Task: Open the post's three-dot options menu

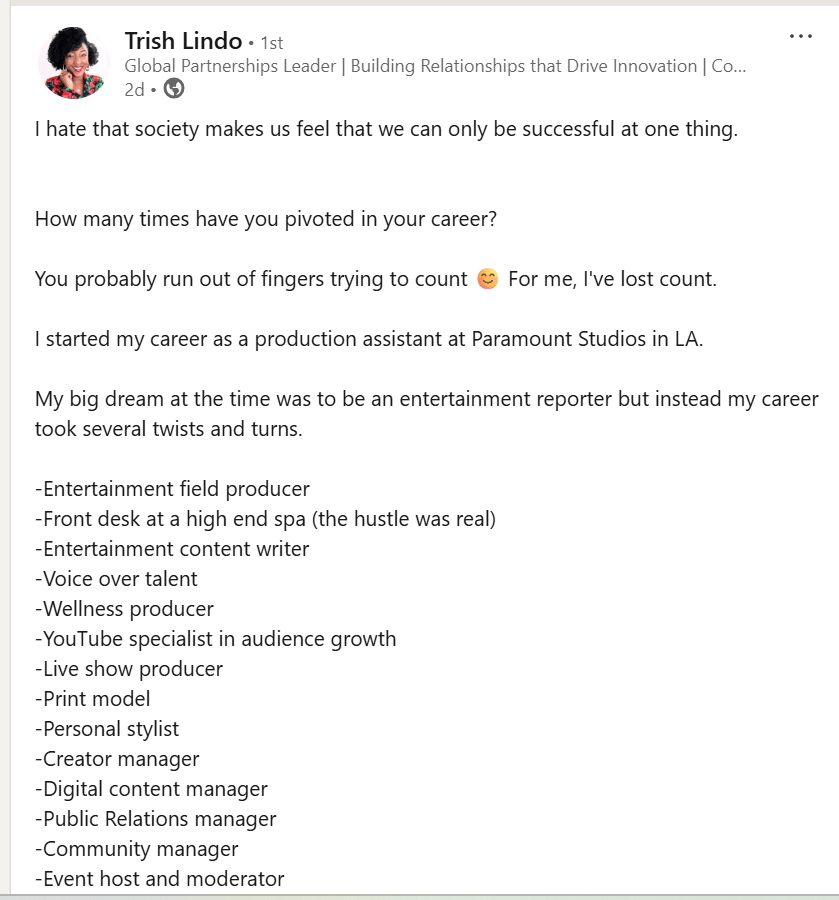Action: click(800, 37)
